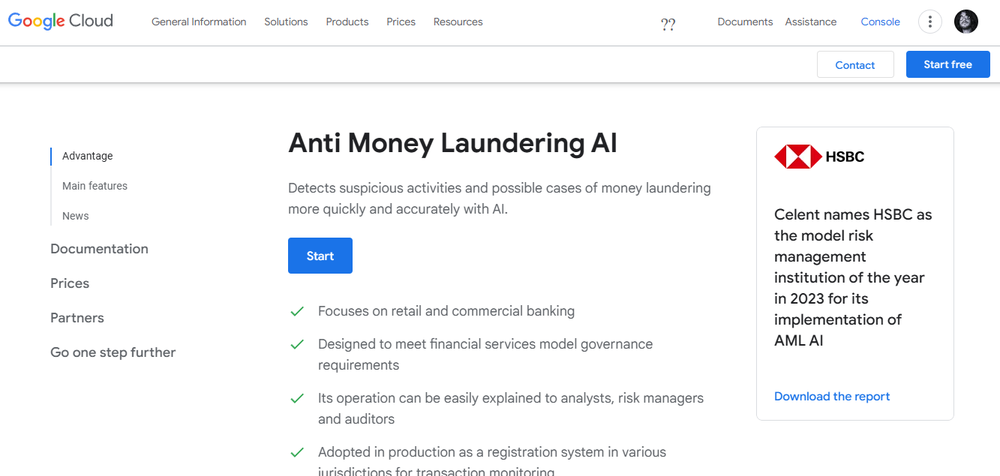Image resolution: width=1000 pixels, height=476 pixels.
Task: Click 'Its operation can be easily explained' bullet
Action: [511, 408]
